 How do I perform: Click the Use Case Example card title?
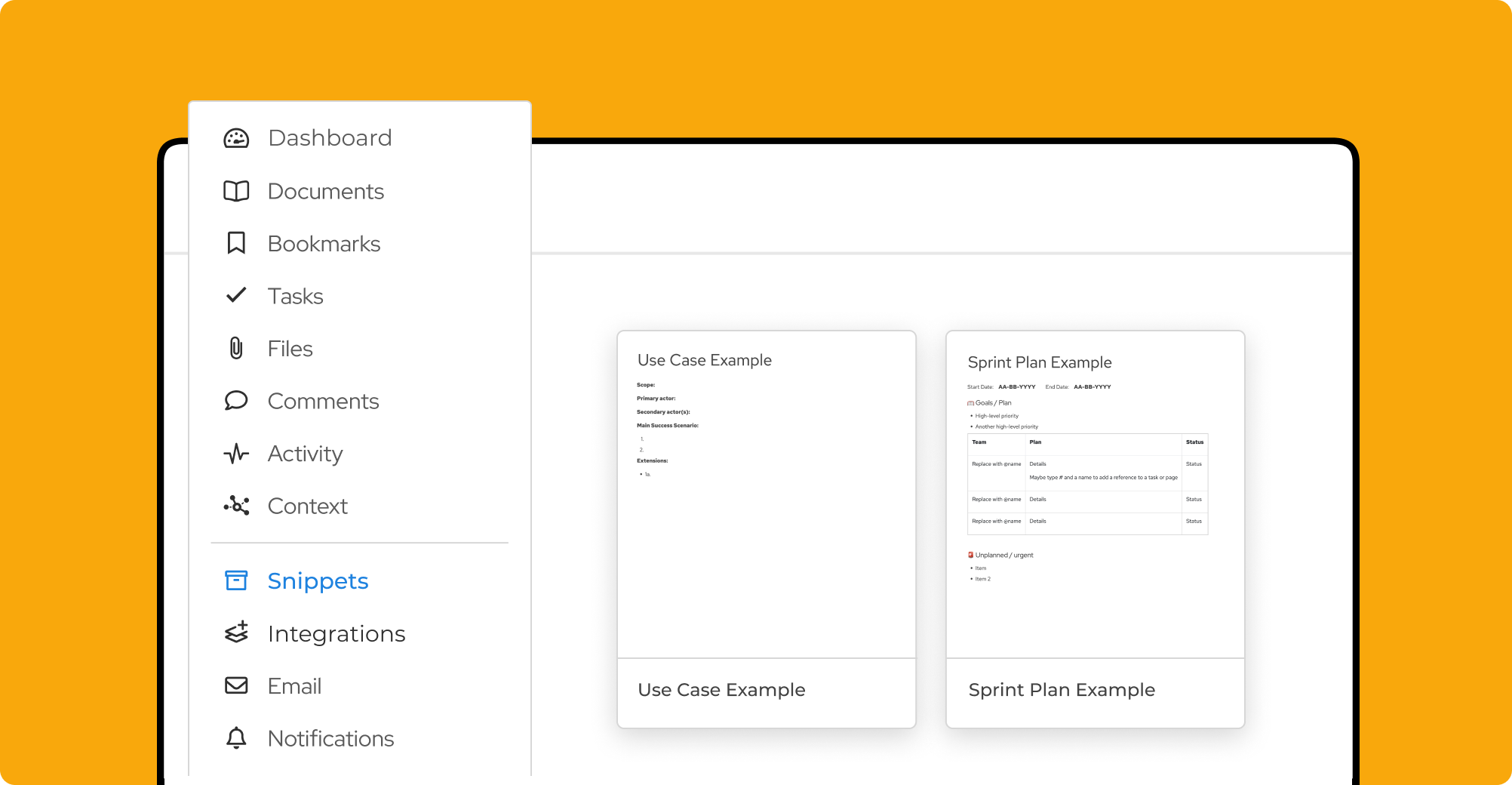coord(721,690)
